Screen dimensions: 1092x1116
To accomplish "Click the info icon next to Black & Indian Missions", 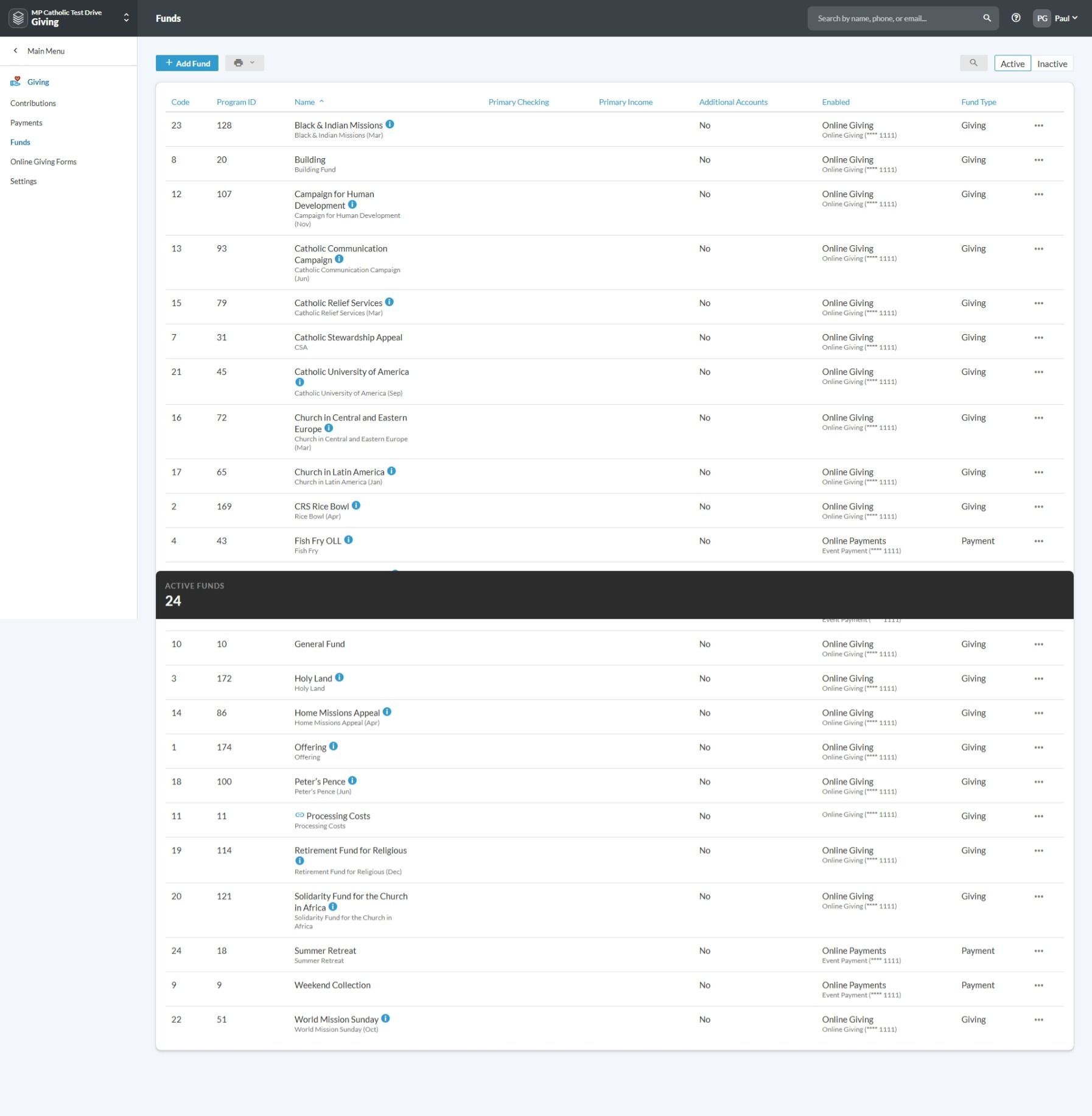I will pyautogui.click(x=390, y=124).
